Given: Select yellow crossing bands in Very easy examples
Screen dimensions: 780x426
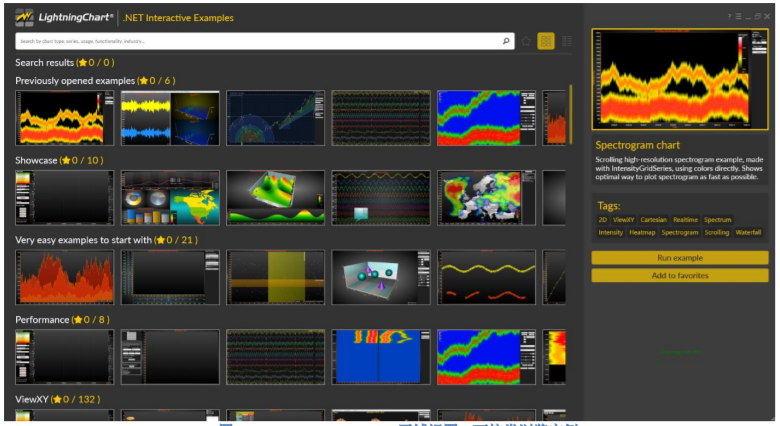Looking at the screenshot, I should coord(276,277).
